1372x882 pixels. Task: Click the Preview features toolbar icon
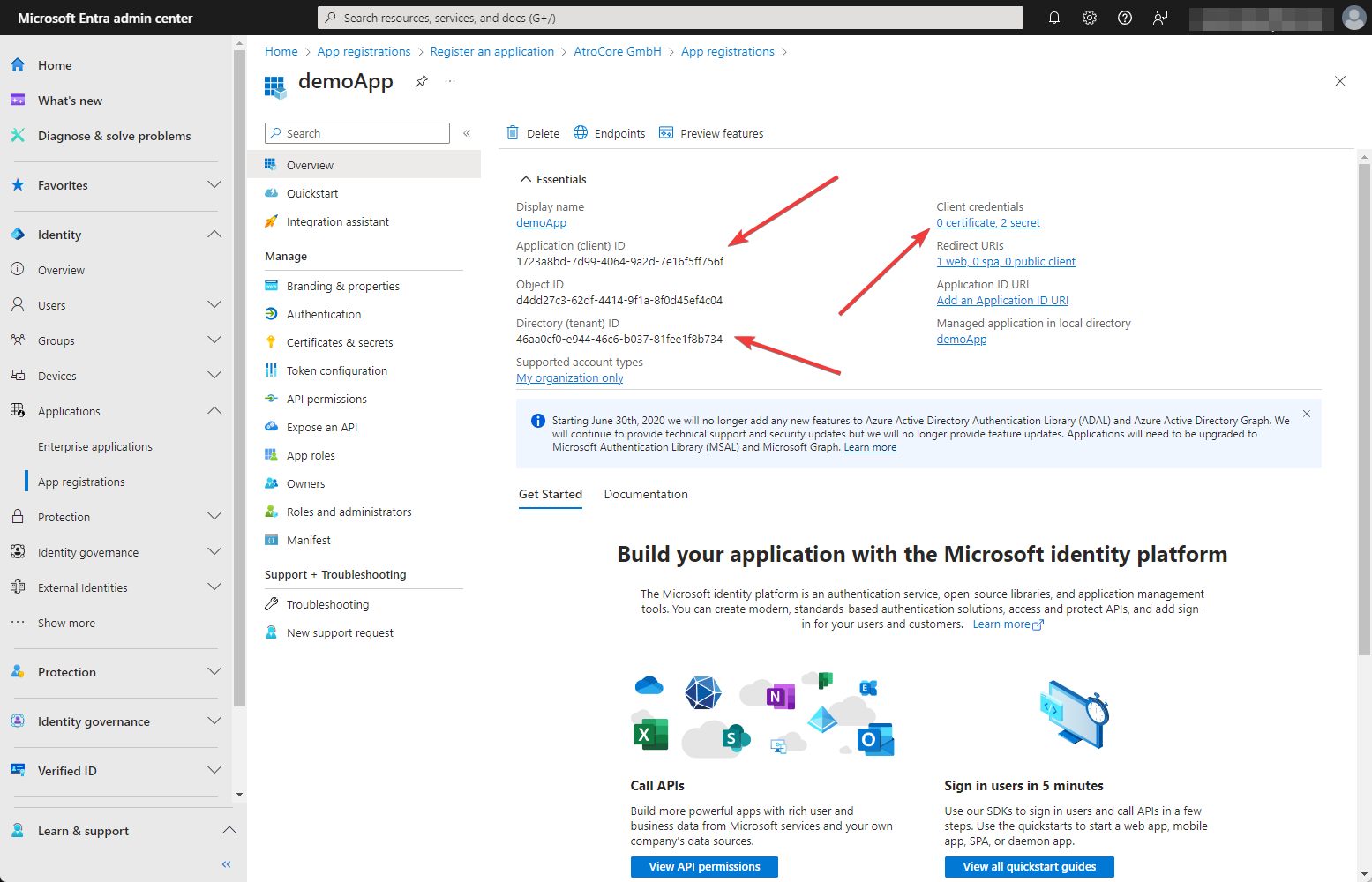pyautogui.click(x=666, y=133)
